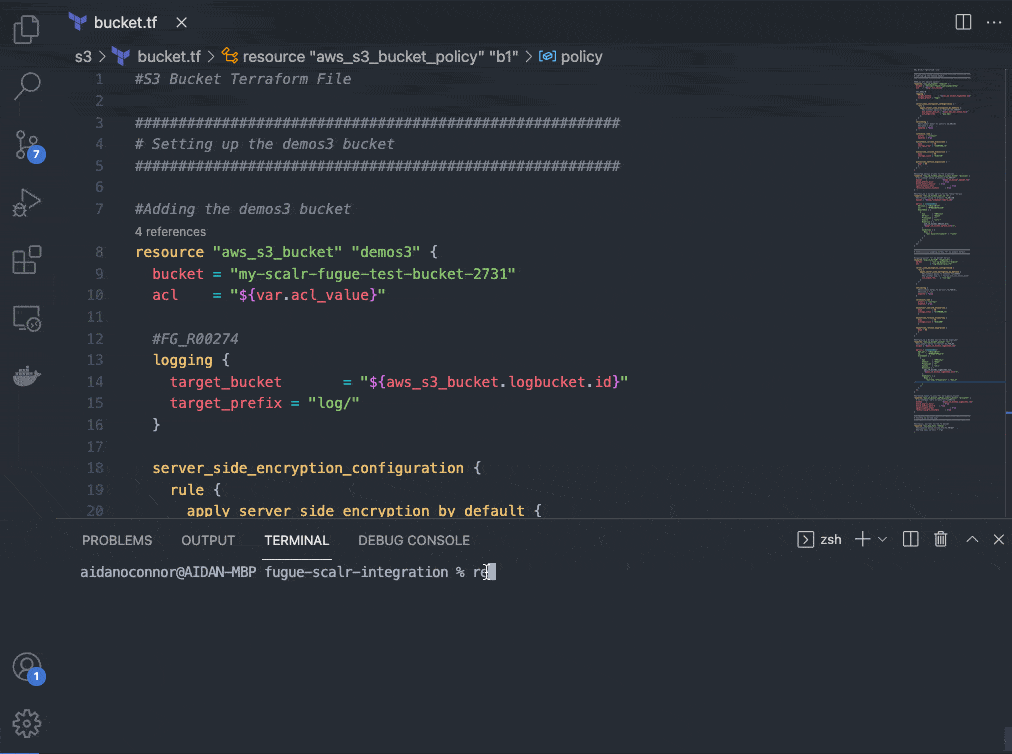Switch to the DEBUG CONSOLE panel tab
The width and height of the screenshot is (1012, 754).
[414, 540]
